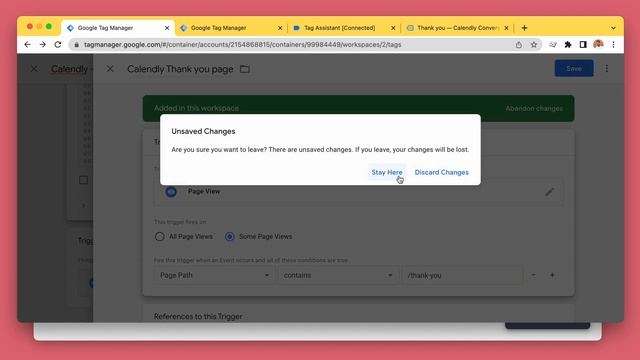Bookmark this page with star icon
The image size is (640, 360).
[533, 44]
